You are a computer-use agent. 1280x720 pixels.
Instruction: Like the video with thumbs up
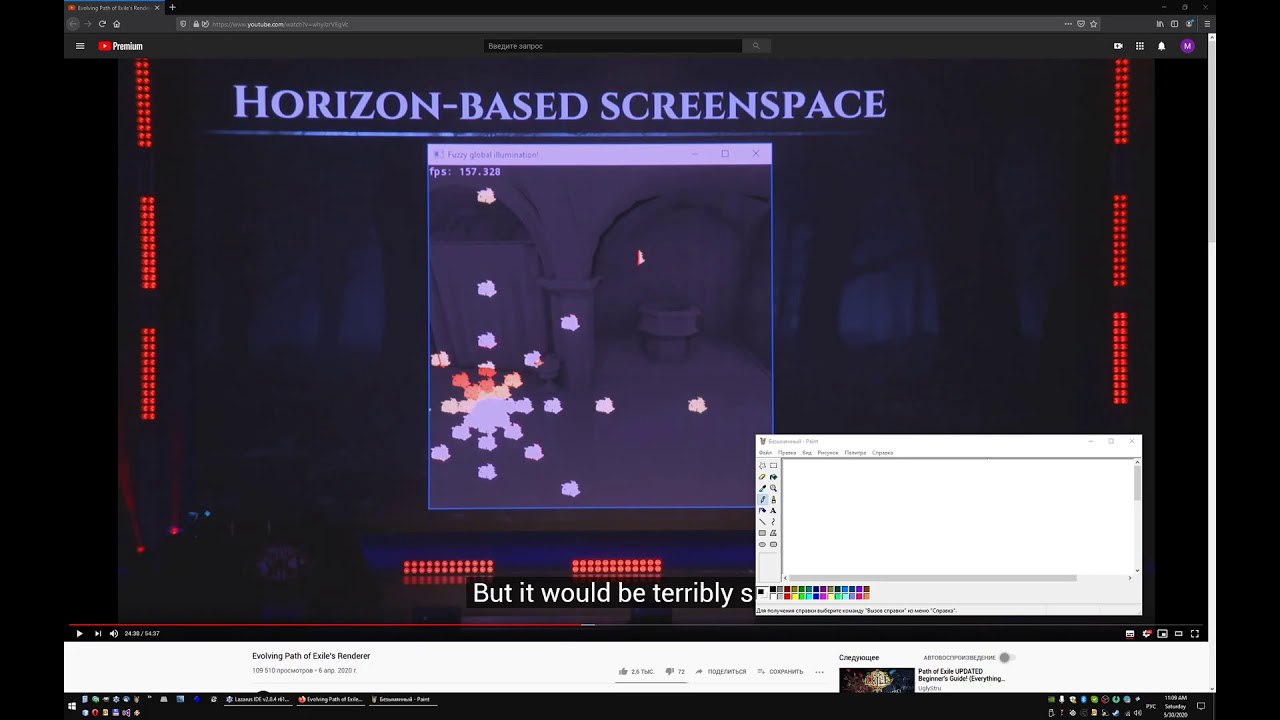(x=623, y=672)
